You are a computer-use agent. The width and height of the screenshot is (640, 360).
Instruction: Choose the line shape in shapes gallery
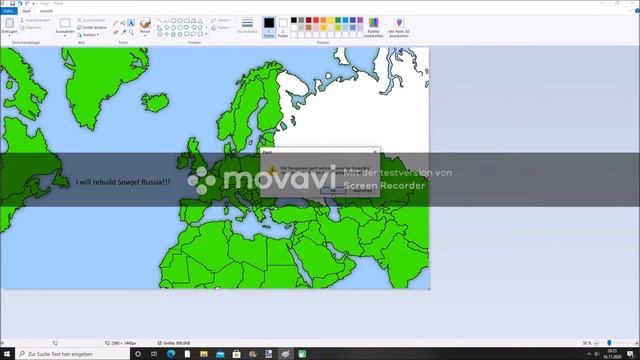tap(160, 20)
